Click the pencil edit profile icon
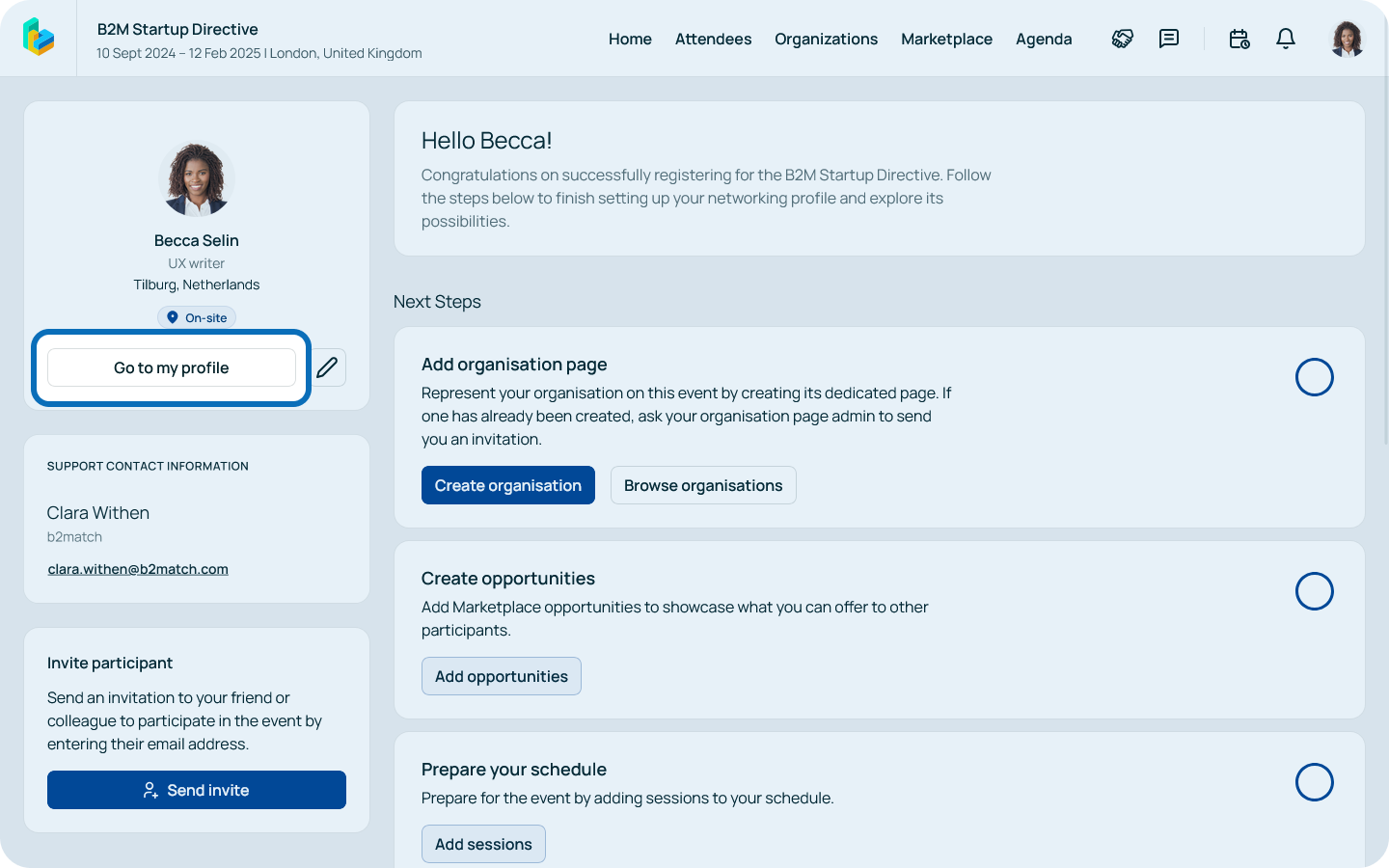1389x868 pixels. click(328, 367)
